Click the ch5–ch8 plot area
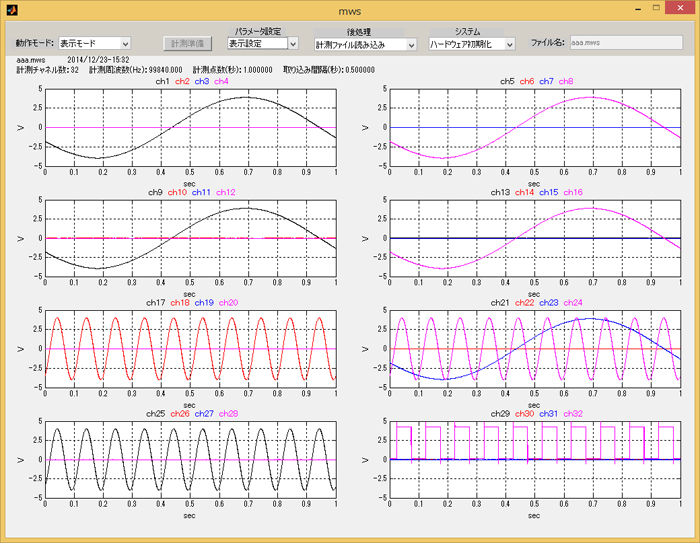Viewport: 700px width, 543px height. click(535, 127)
